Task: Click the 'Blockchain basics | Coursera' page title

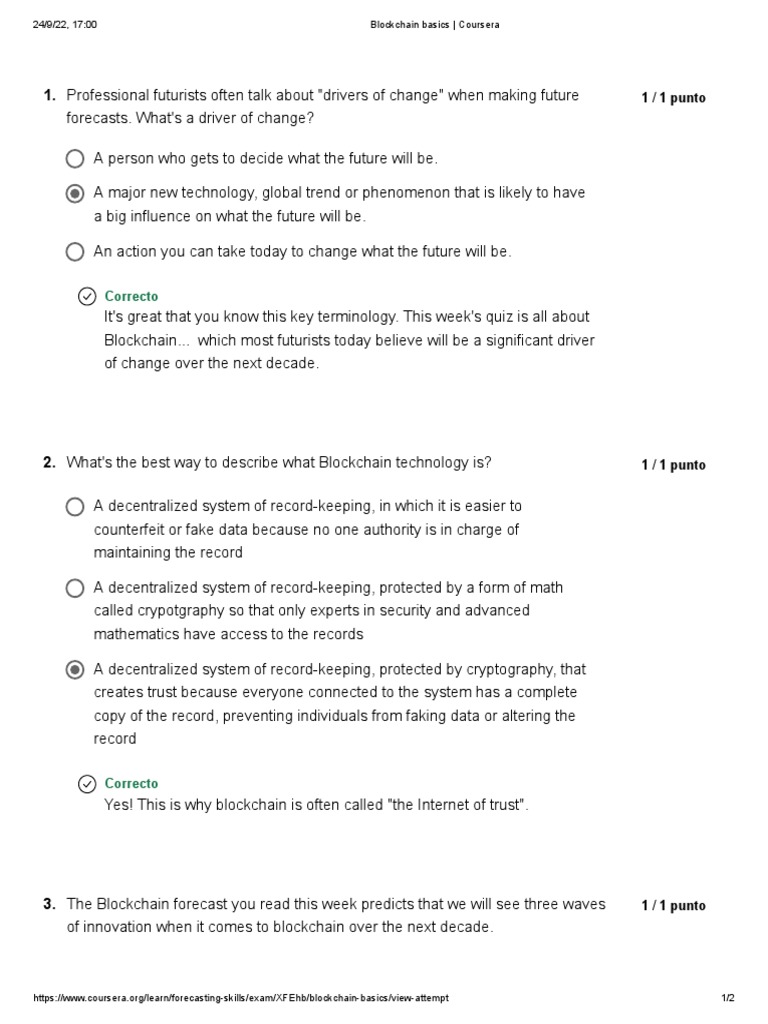Action: coord(433,24)
